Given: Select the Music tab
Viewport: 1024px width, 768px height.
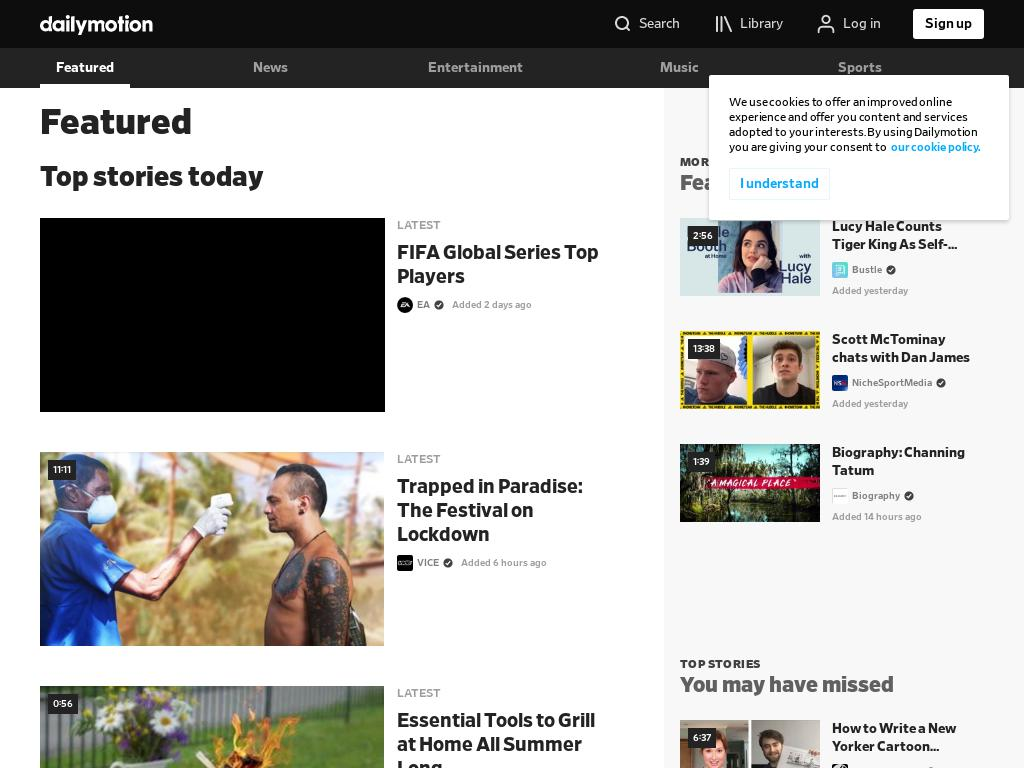Looking at the screenshot, I should click(x=679, y=68).
